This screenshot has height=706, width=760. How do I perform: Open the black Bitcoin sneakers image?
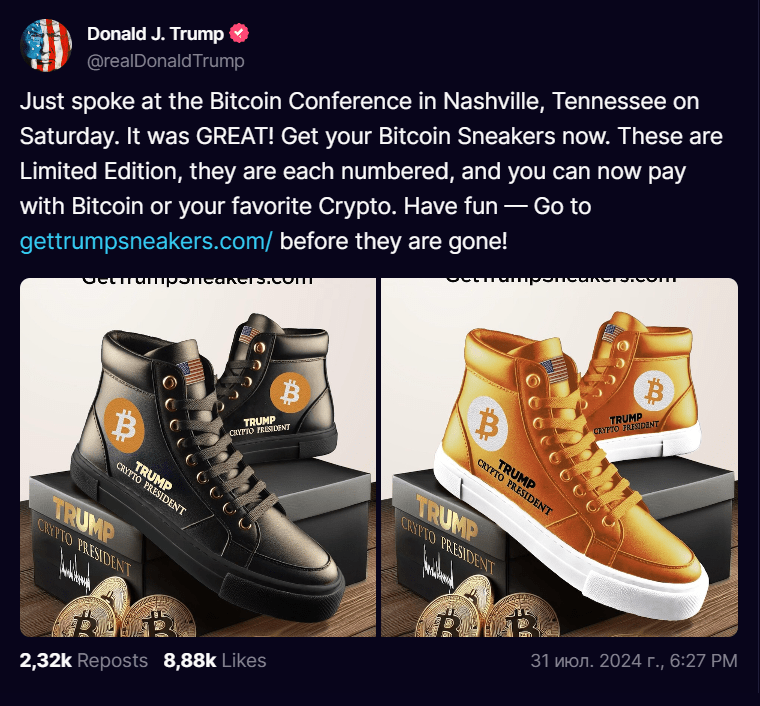coord(198,457)
